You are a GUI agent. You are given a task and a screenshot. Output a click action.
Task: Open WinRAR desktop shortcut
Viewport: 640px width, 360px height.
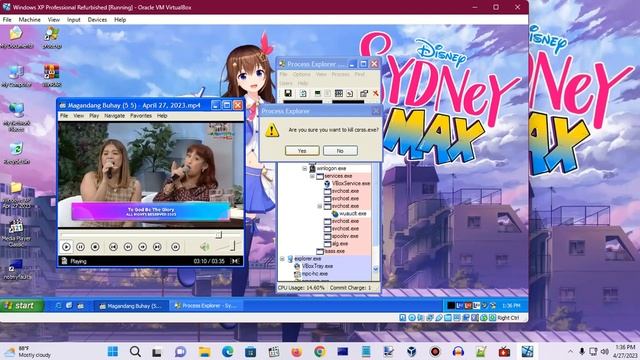[52, 76]
